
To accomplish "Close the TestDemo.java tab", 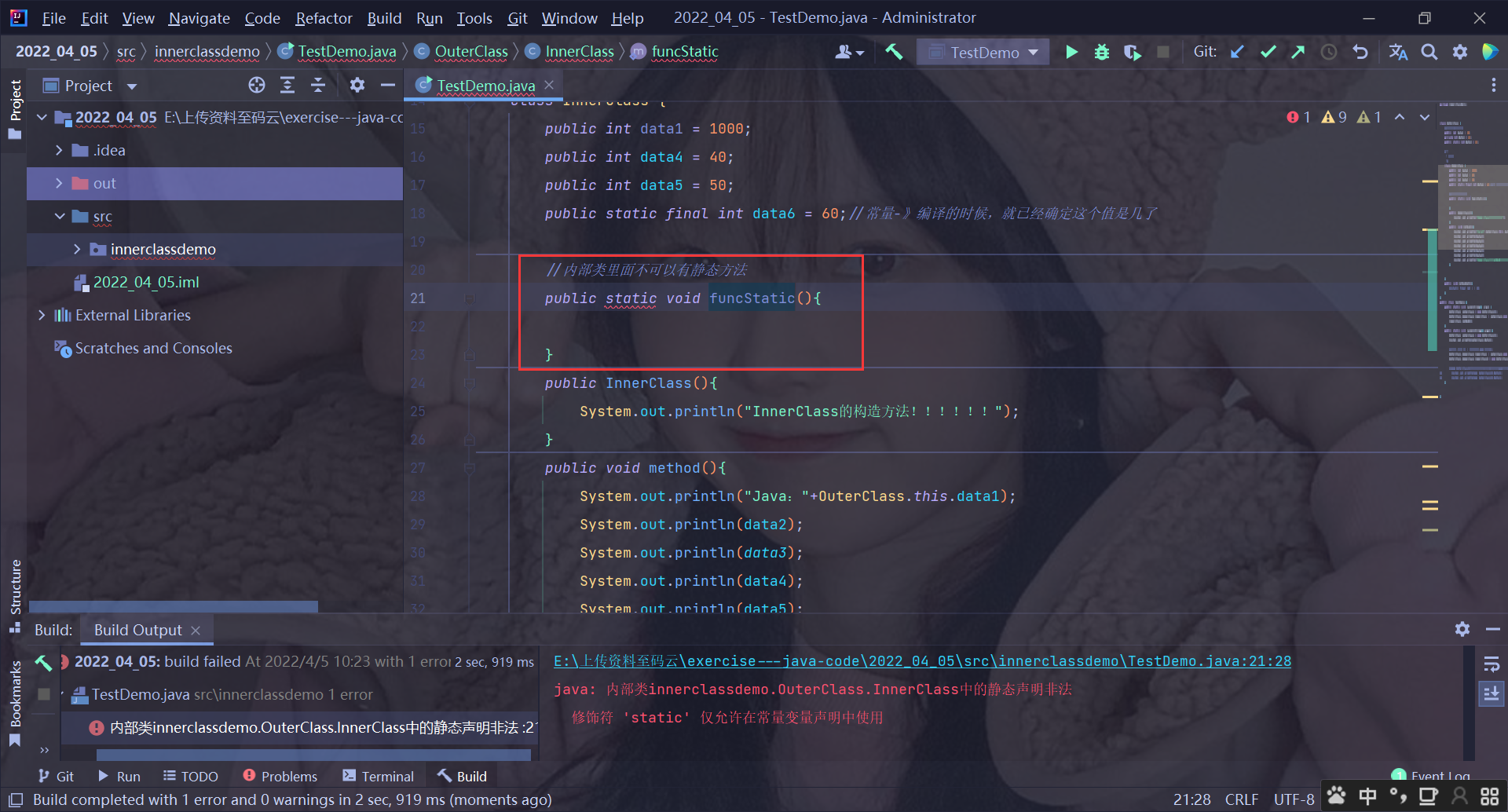I will click(x=549, y=85).
